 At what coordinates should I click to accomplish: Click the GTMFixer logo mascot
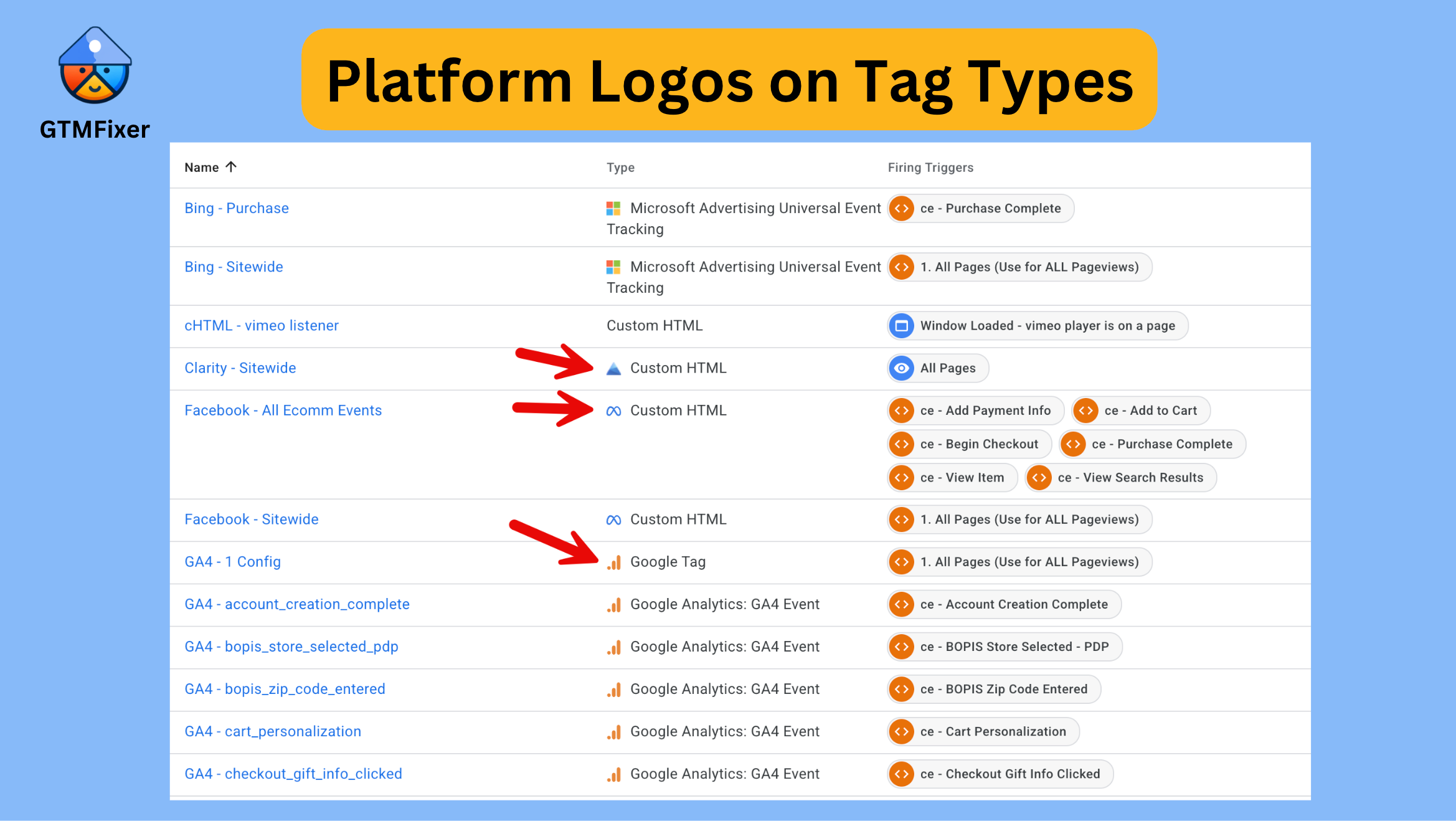click(x=95, y=65)
